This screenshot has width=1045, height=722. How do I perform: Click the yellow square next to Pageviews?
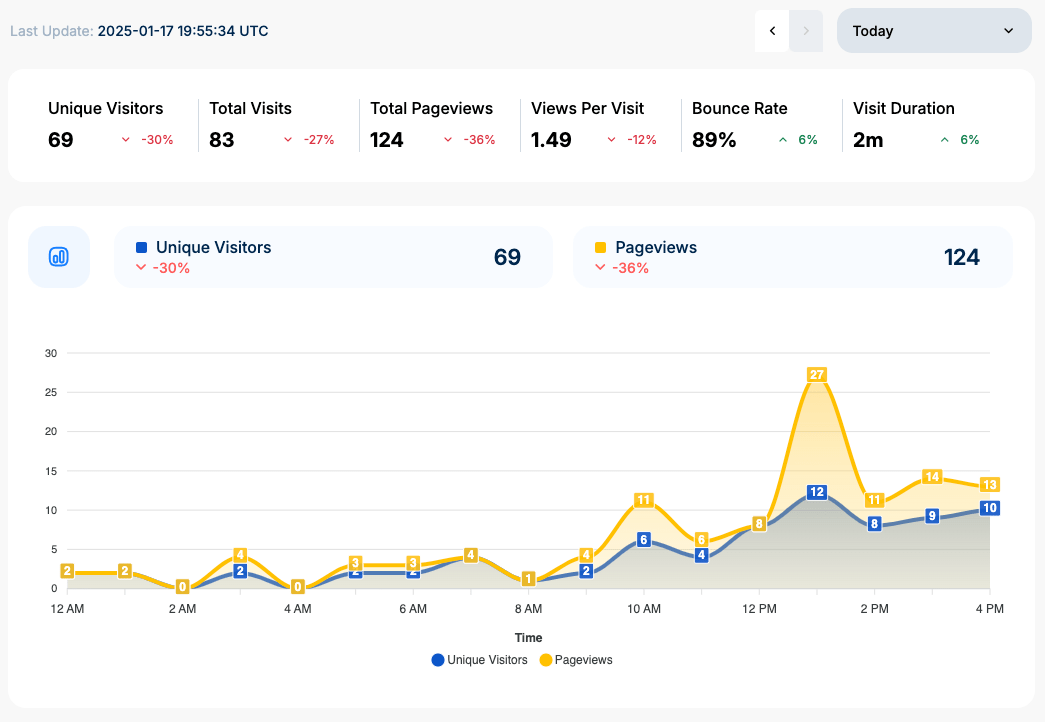(x=600, y=247)
